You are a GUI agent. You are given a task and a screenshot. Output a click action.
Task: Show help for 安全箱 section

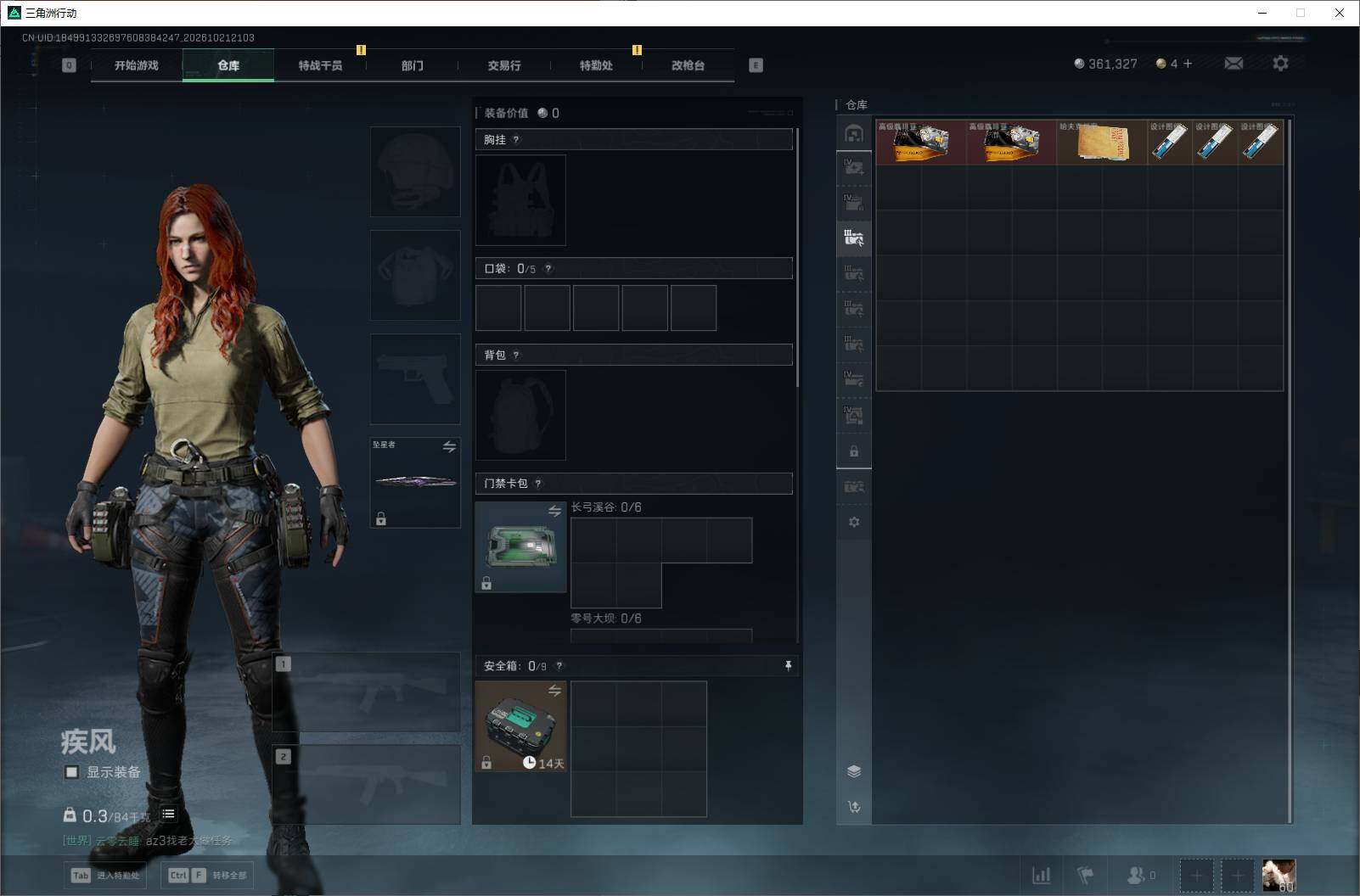pos(559,666)
